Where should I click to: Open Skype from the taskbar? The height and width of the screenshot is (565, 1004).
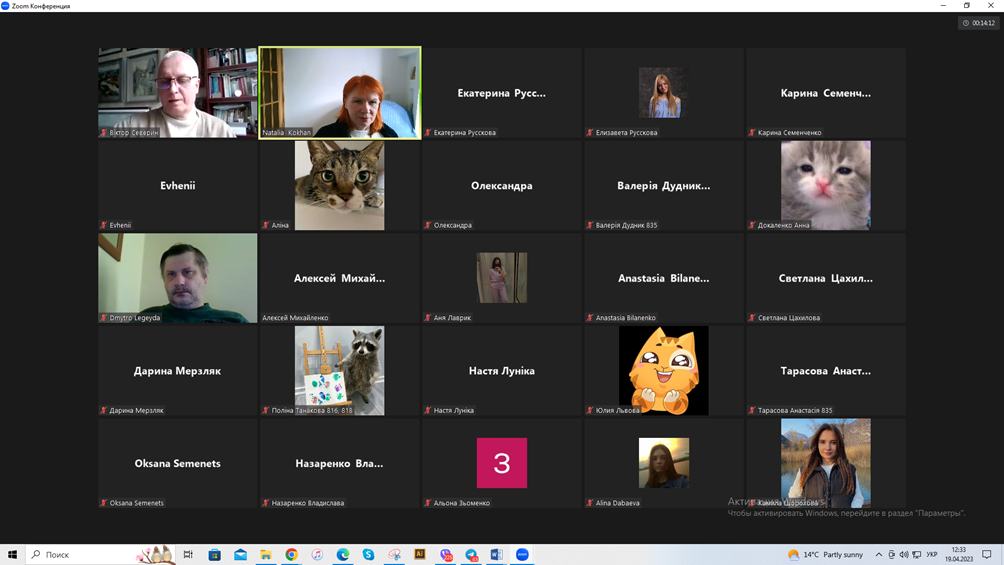click(x=368, y=554)
